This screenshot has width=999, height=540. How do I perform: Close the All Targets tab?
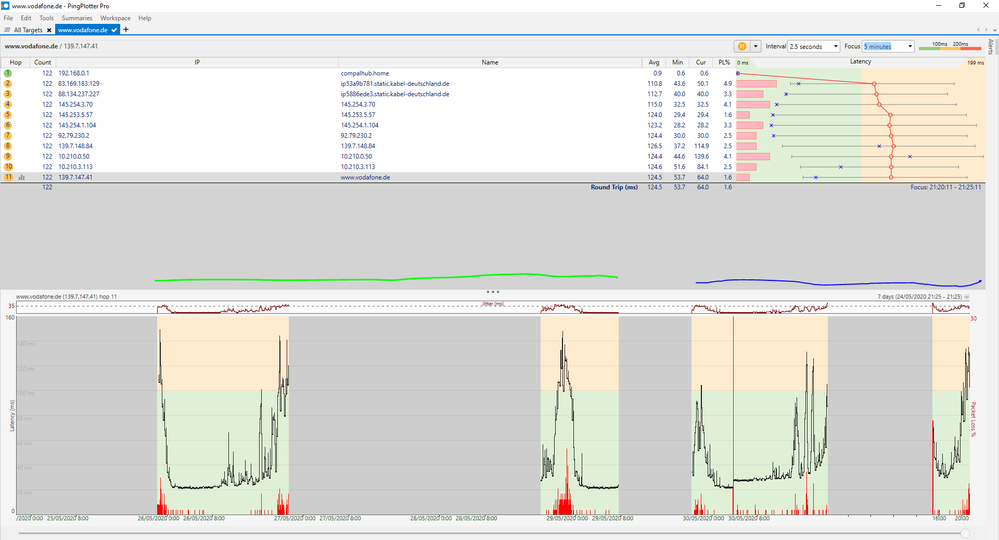[49, 30]
